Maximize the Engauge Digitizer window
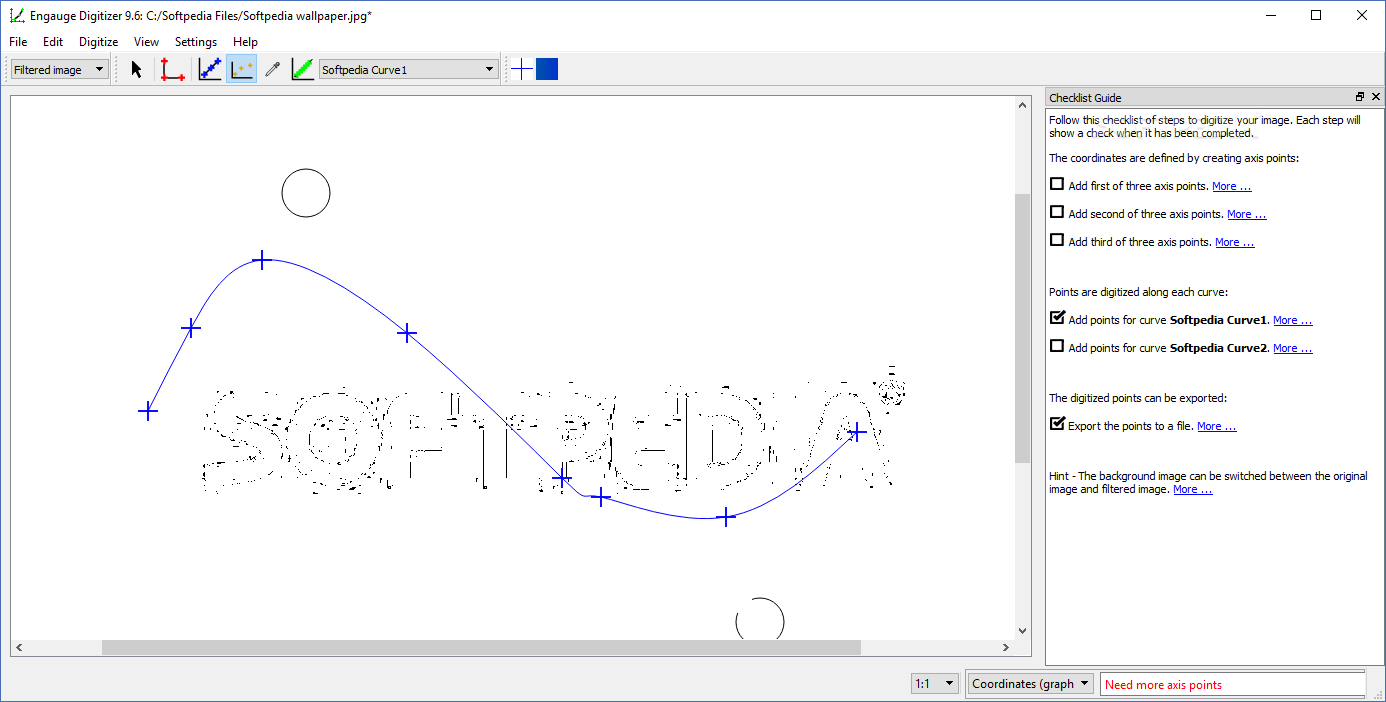Image resolution: width=1386 pixels, height=702 pixels. (1316, 15)
